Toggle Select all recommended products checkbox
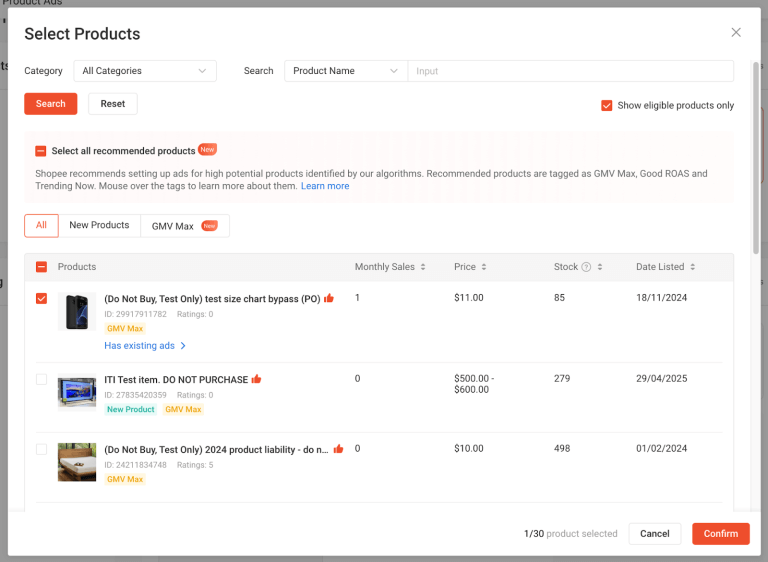 (x=41, y=151)
